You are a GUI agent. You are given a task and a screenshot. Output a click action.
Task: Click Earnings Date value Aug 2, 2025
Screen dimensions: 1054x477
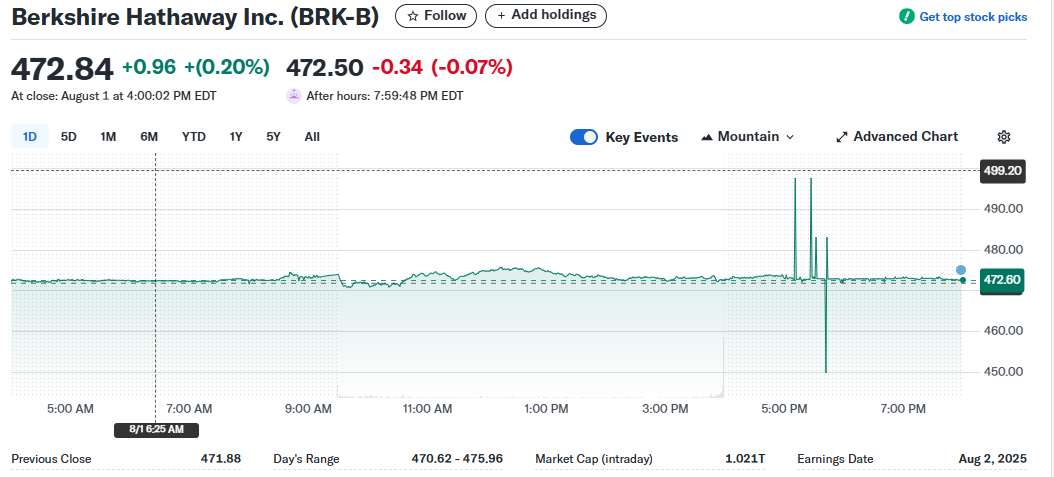point(993,459)
